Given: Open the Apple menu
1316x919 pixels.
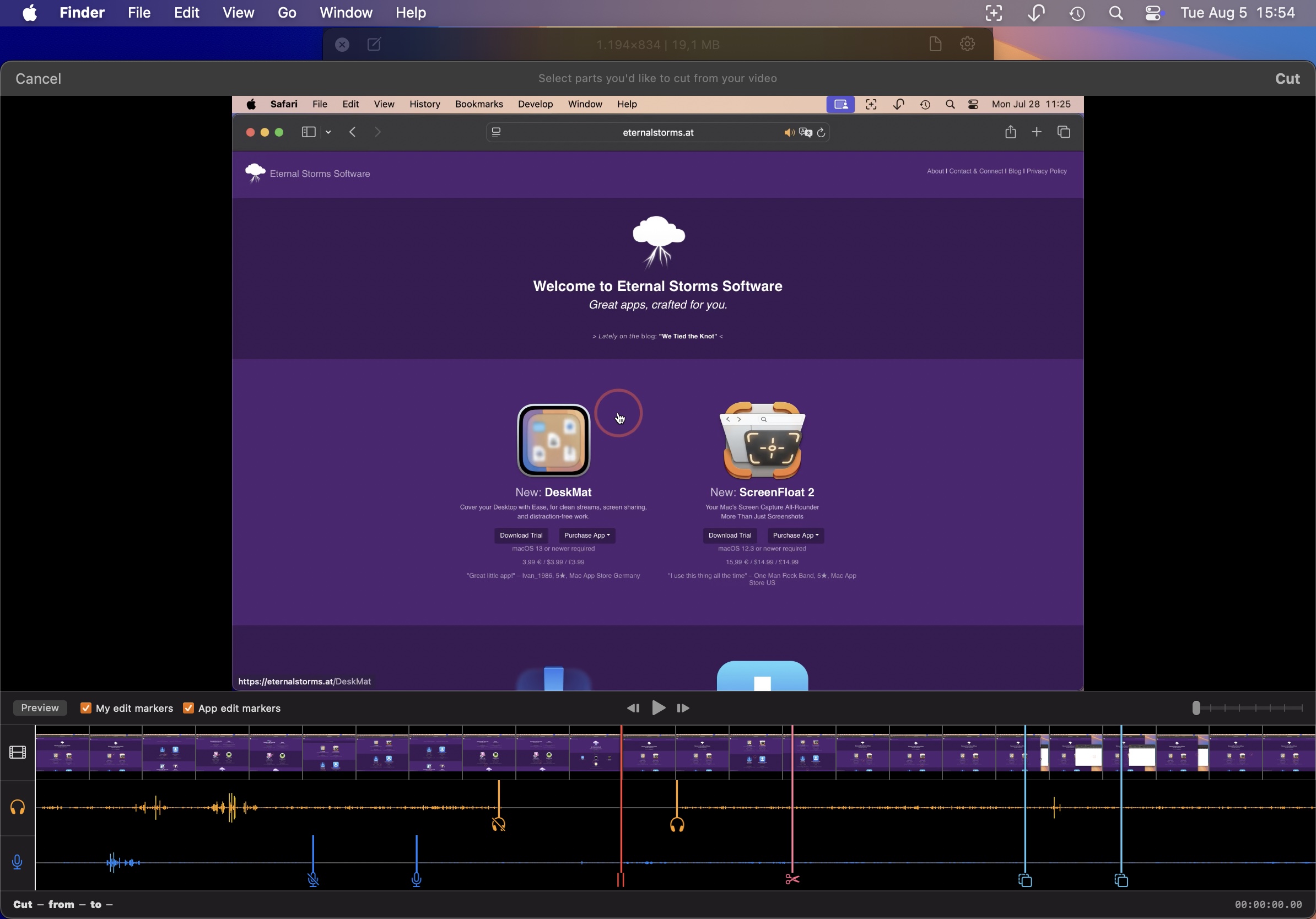Looking at the screenshot, I should [30, 13].
